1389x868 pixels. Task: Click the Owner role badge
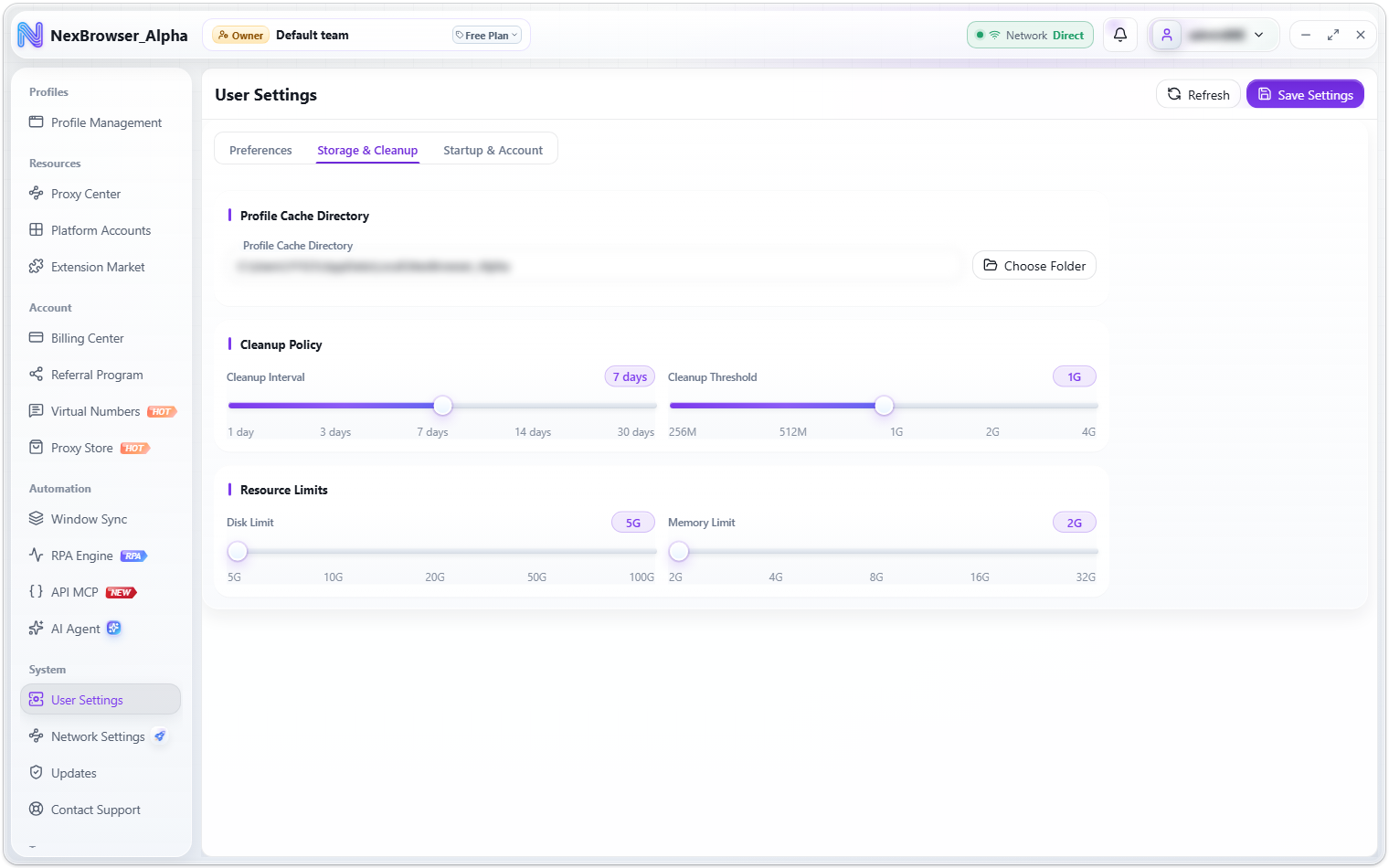[241, 36]
